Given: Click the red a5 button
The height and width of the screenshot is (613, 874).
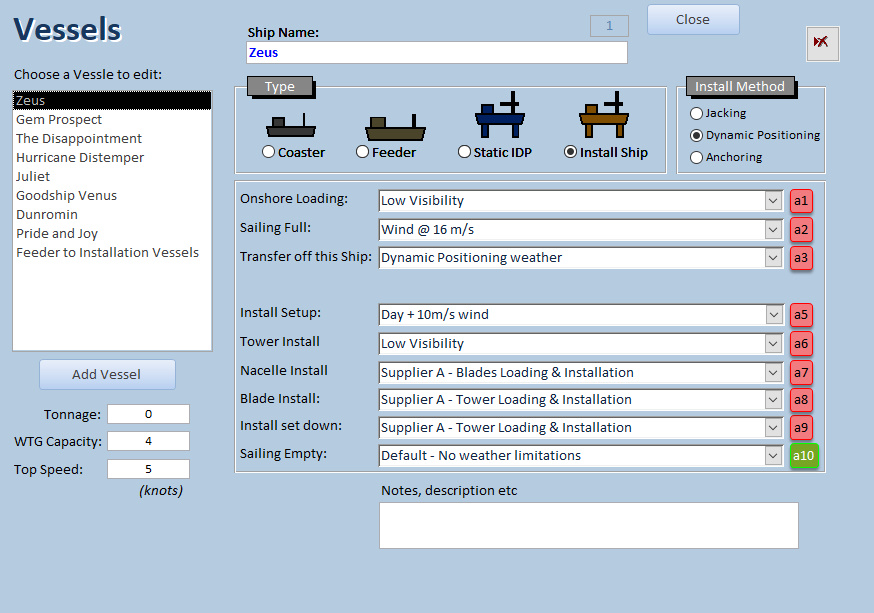Looking at the screenshot, I should [x=801, y=314].
